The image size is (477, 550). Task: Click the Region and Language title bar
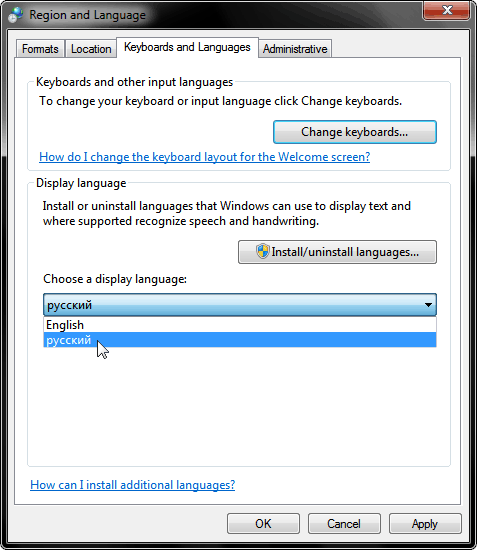tap(224, 15)
